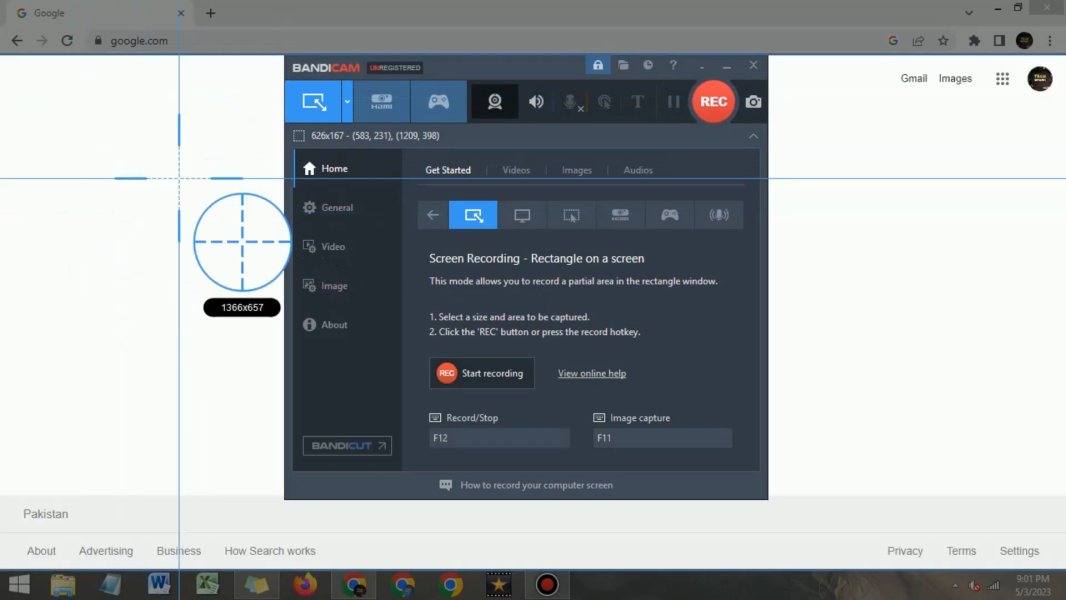Open the output folder icon

click(623, 65)
